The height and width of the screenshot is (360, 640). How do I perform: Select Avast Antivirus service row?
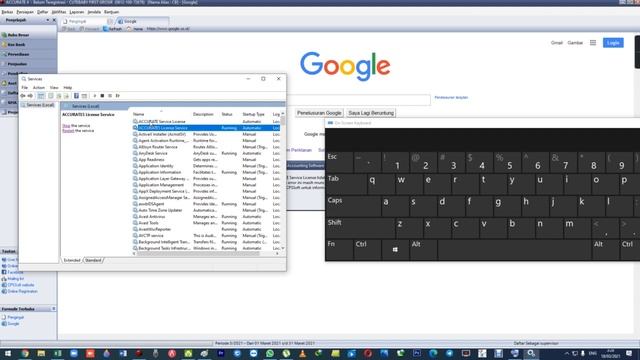tap(206, 216)
